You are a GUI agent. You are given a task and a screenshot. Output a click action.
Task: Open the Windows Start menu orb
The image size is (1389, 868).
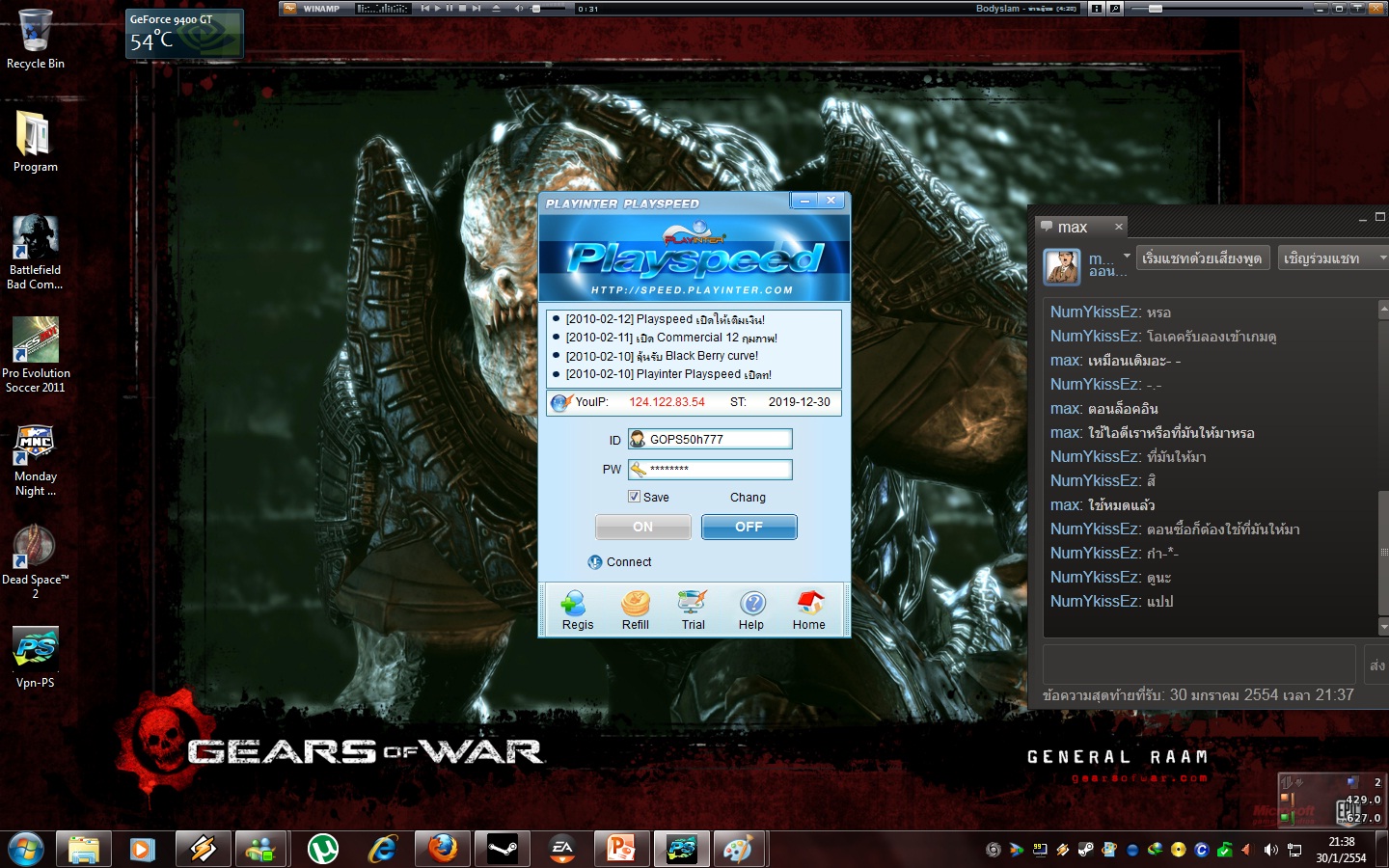coord(26,849)
